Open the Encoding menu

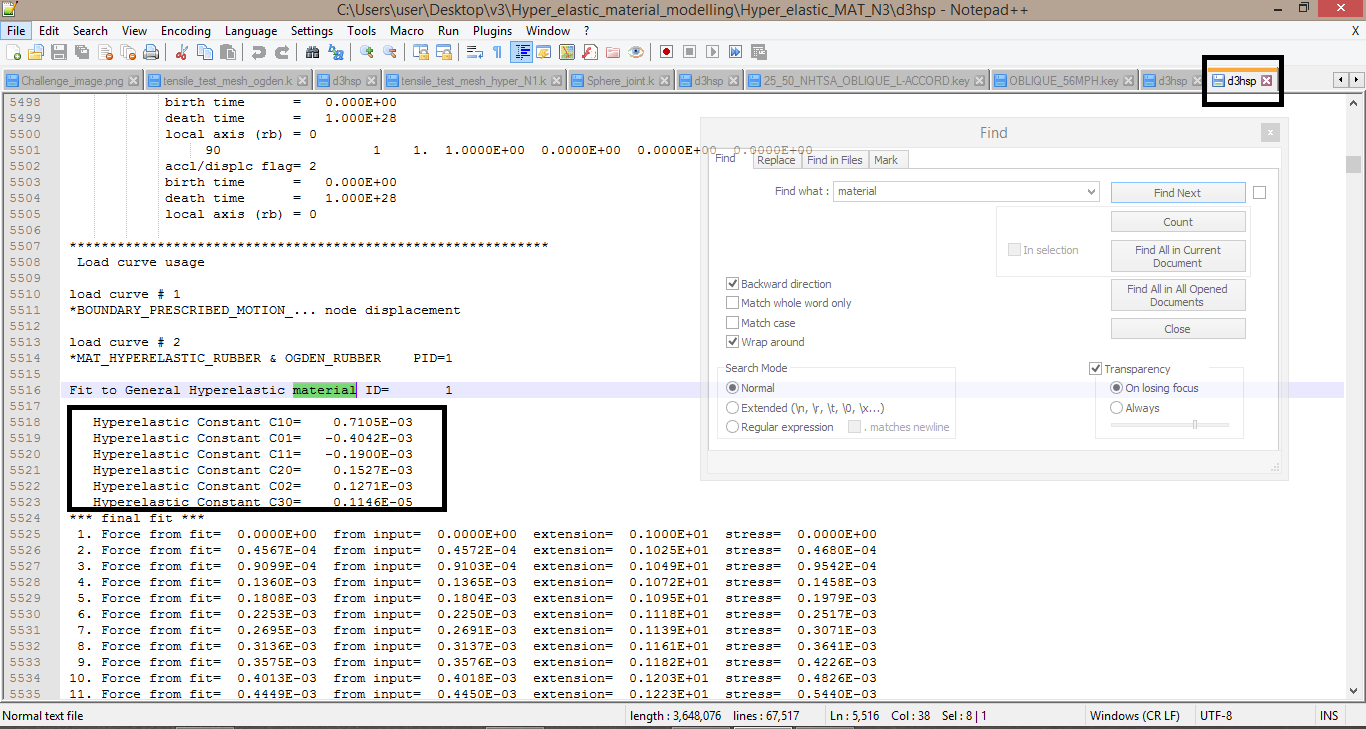(x=185, y=31)
